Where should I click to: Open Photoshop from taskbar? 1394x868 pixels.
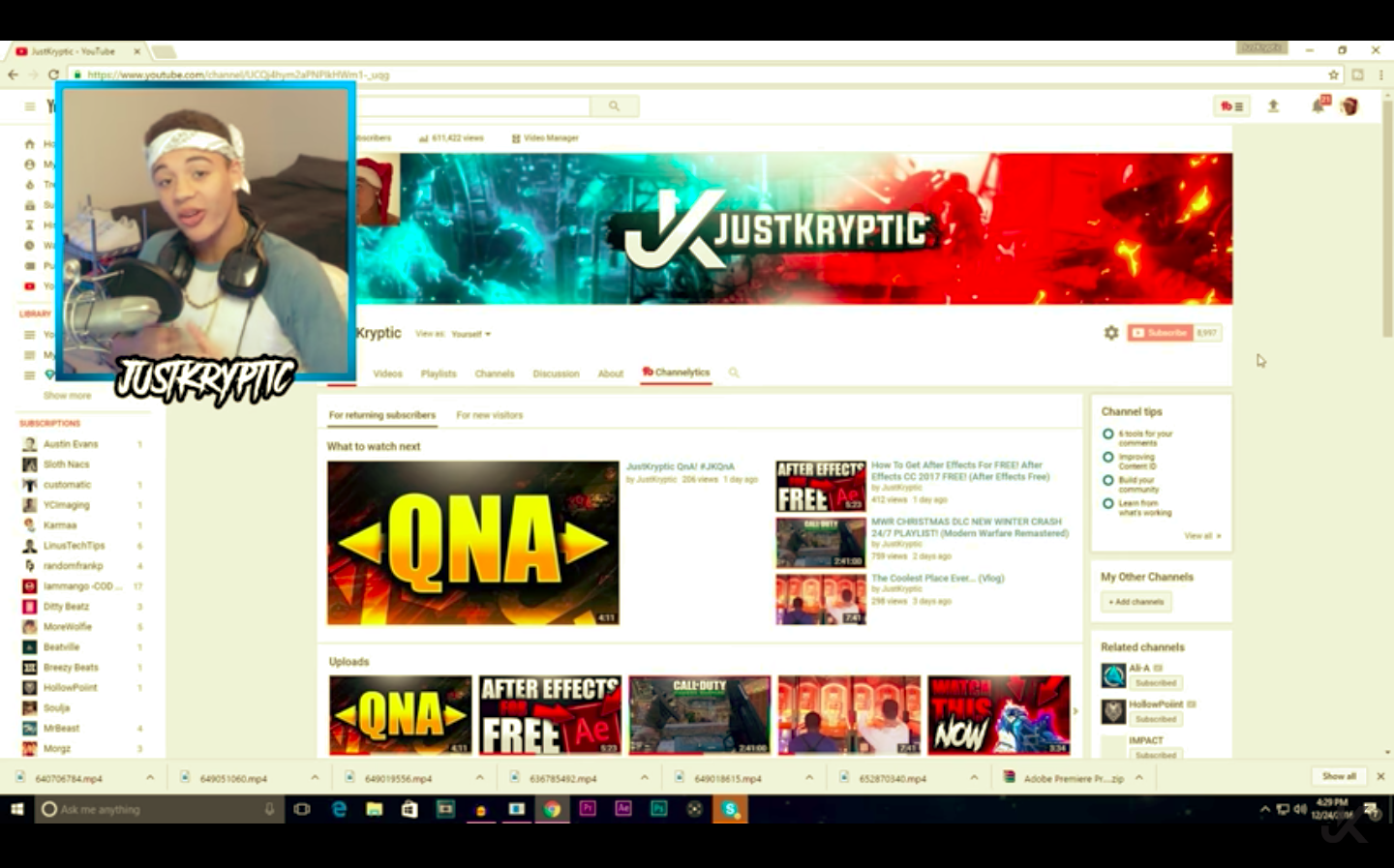click(659, 809)
